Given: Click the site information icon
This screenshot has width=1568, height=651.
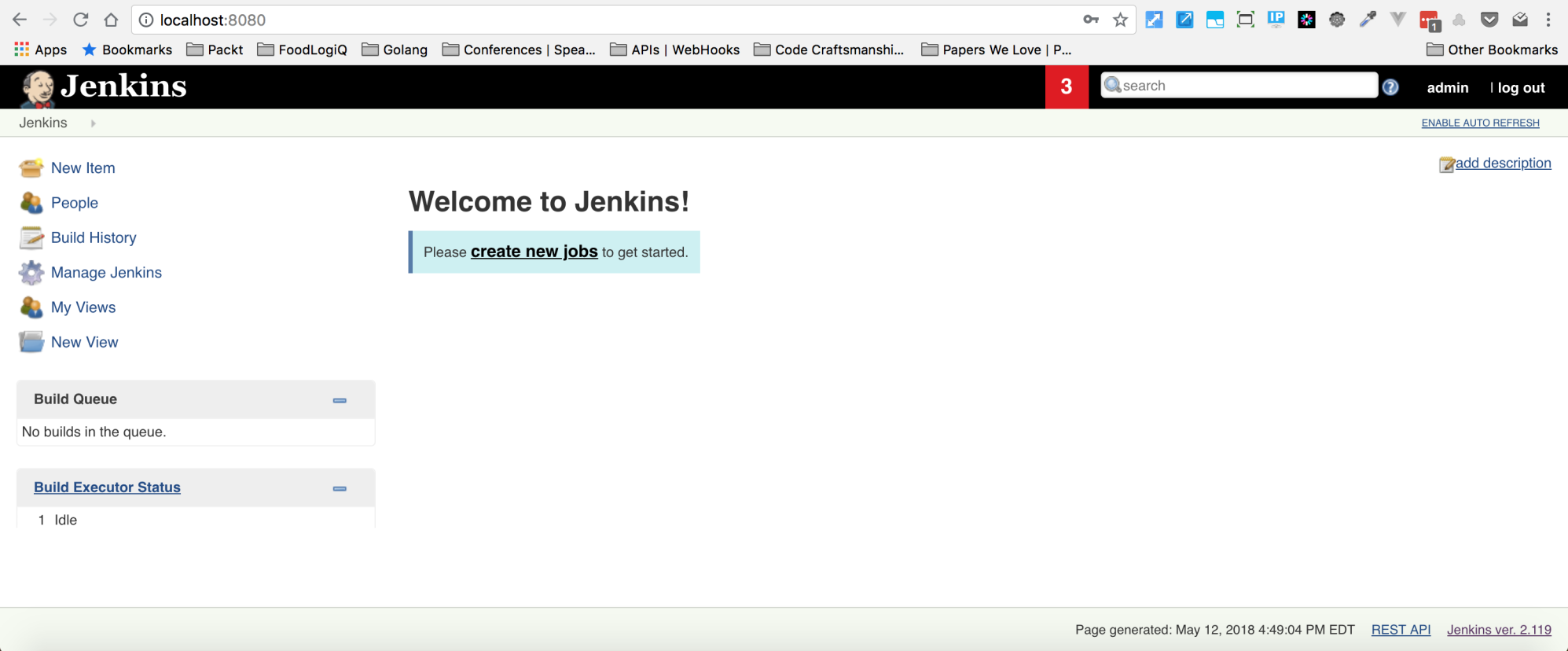Looking at the screenshot, I should (146, 20).
